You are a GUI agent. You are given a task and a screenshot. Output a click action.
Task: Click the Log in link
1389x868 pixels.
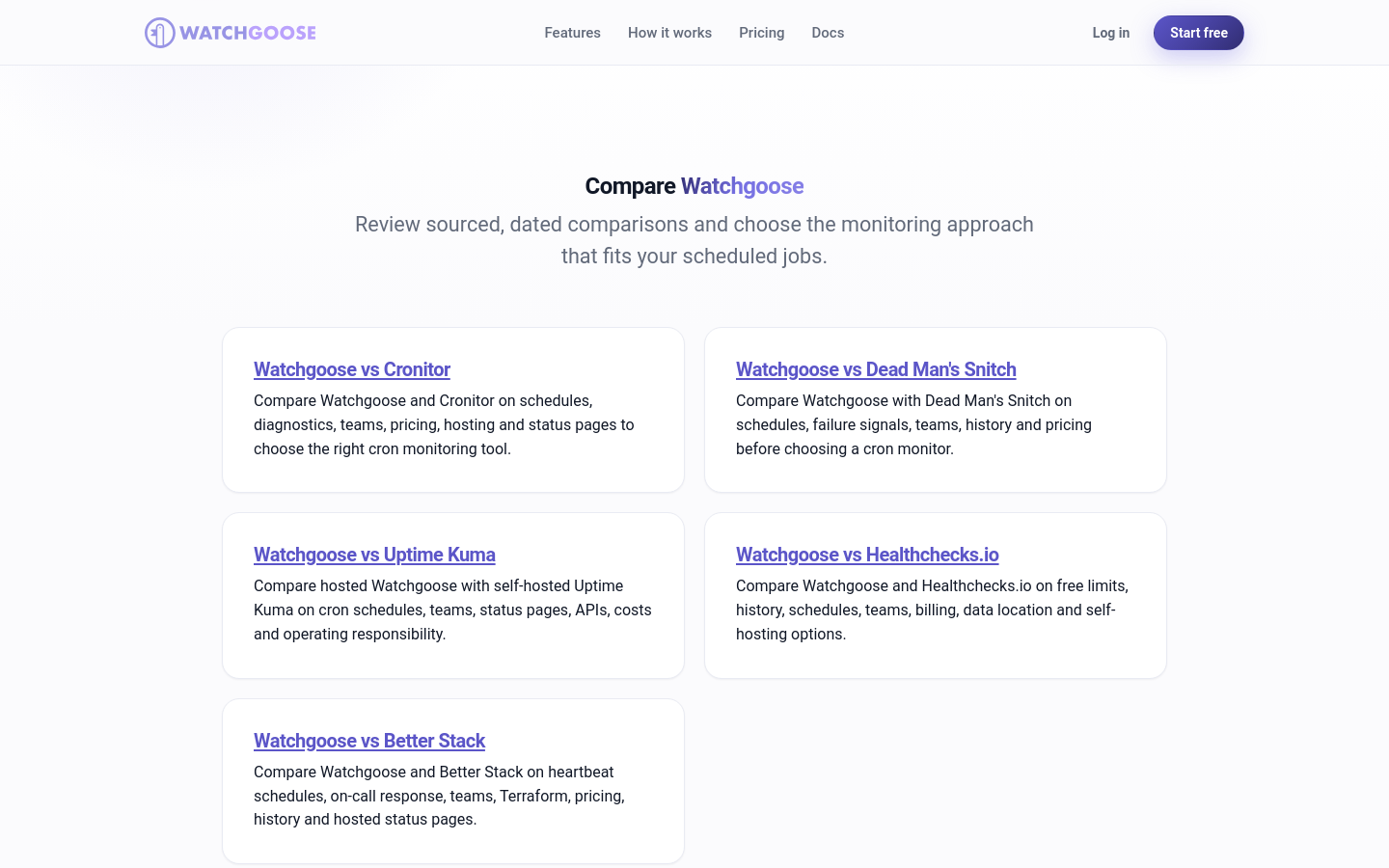point(1111,33)
